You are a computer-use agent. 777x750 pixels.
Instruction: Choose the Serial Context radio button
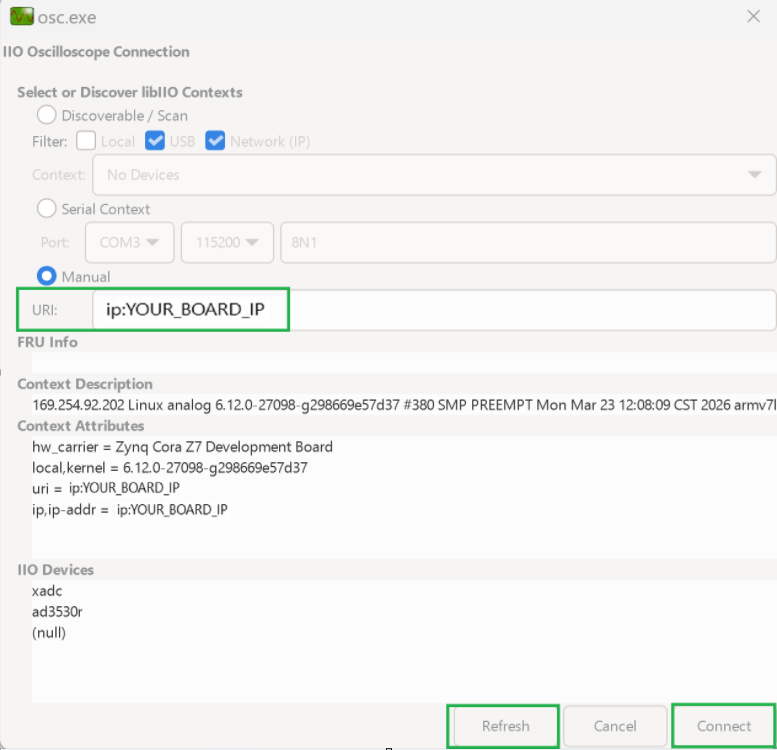[47, 209]
